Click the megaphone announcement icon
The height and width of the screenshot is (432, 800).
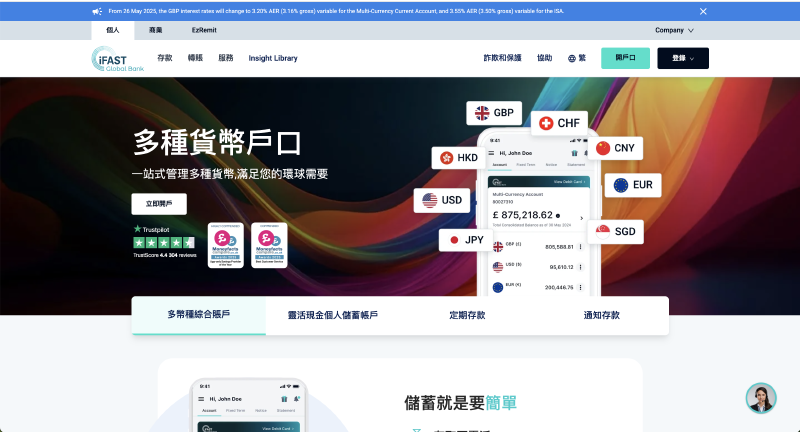tap(97, 11)
